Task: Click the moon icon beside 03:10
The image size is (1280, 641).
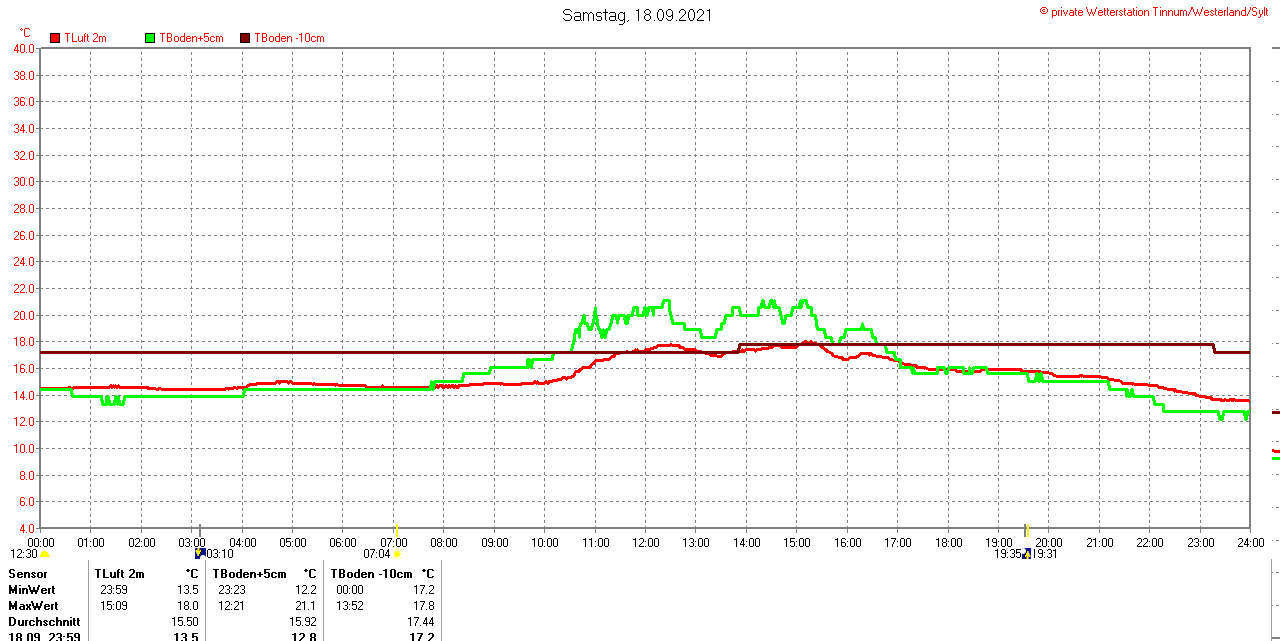Action: point(199,553)
